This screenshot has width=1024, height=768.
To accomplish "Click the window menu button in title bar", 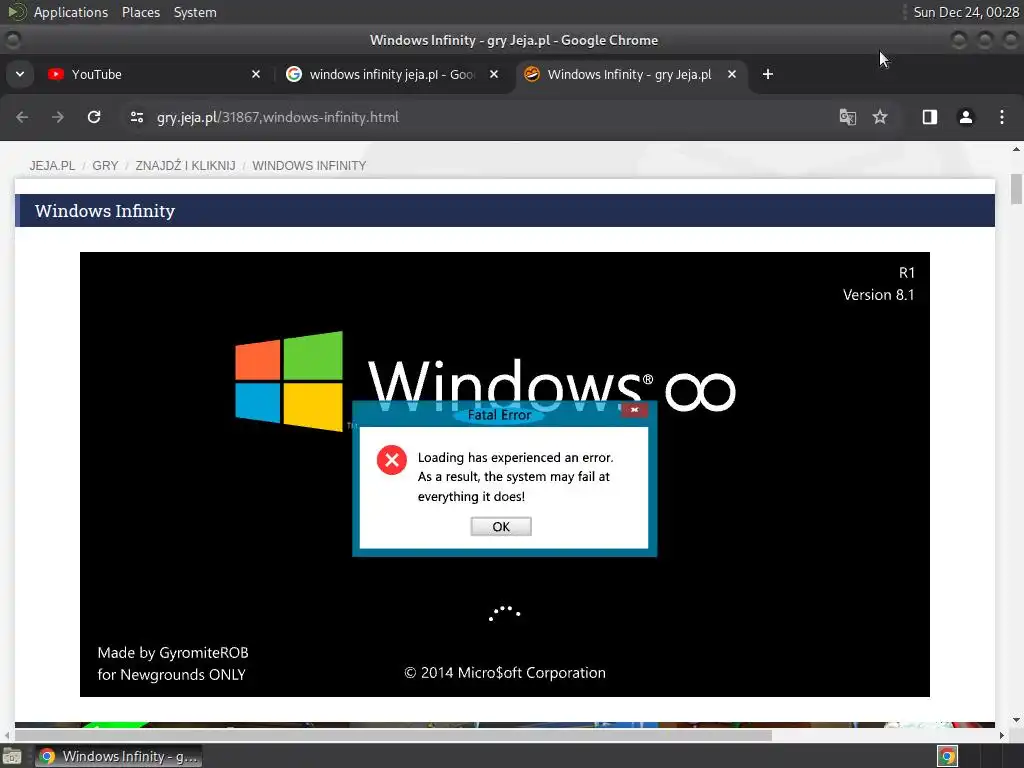I will [12, 40].
